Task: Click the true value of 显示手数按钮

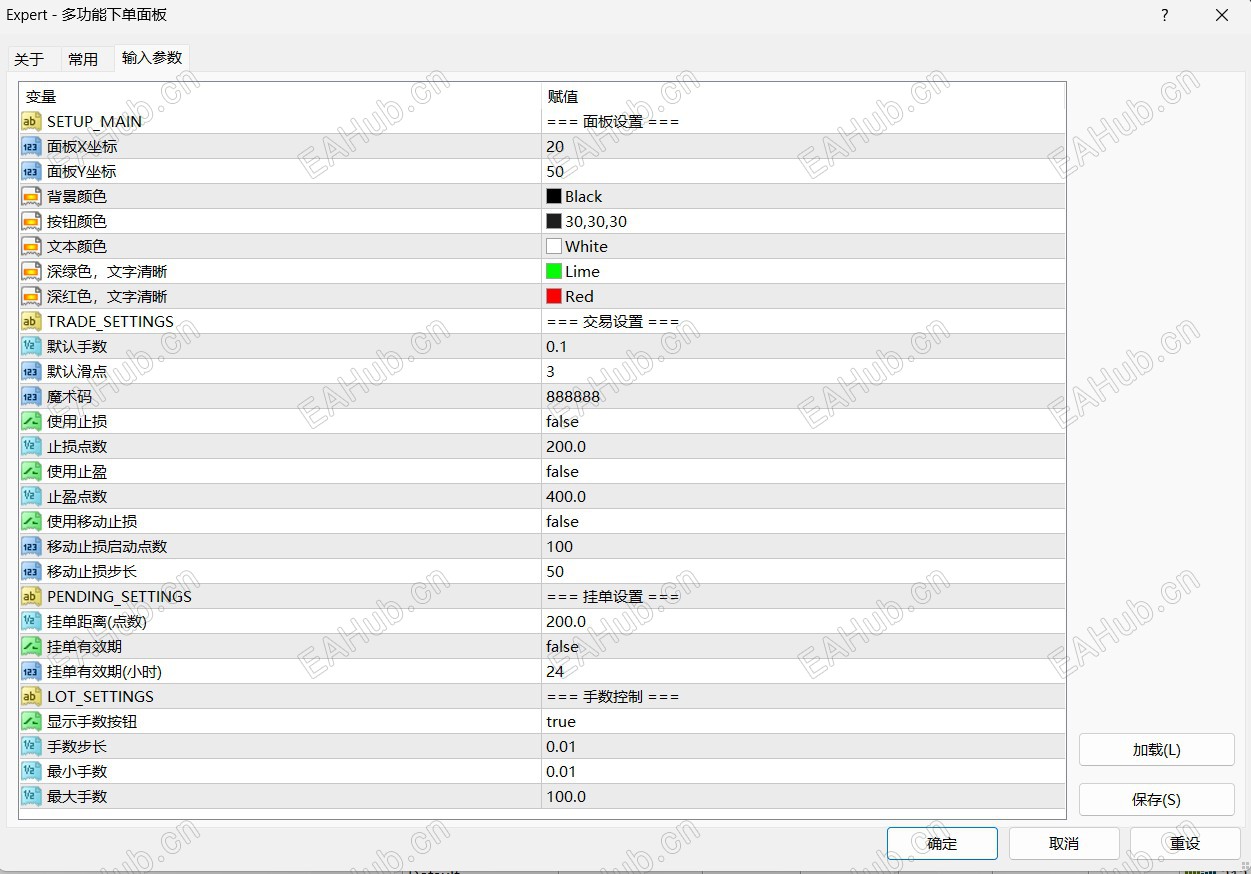Action: (561, 721)
